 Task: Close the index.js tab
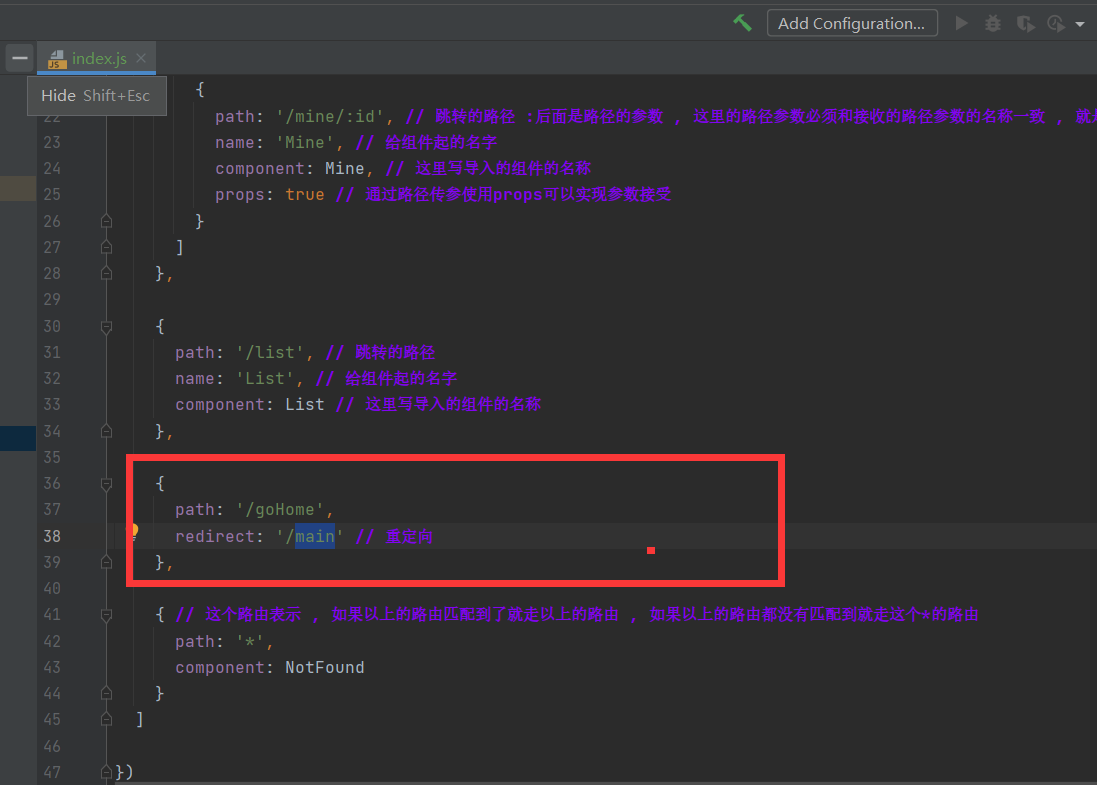[x=141, y=58]
